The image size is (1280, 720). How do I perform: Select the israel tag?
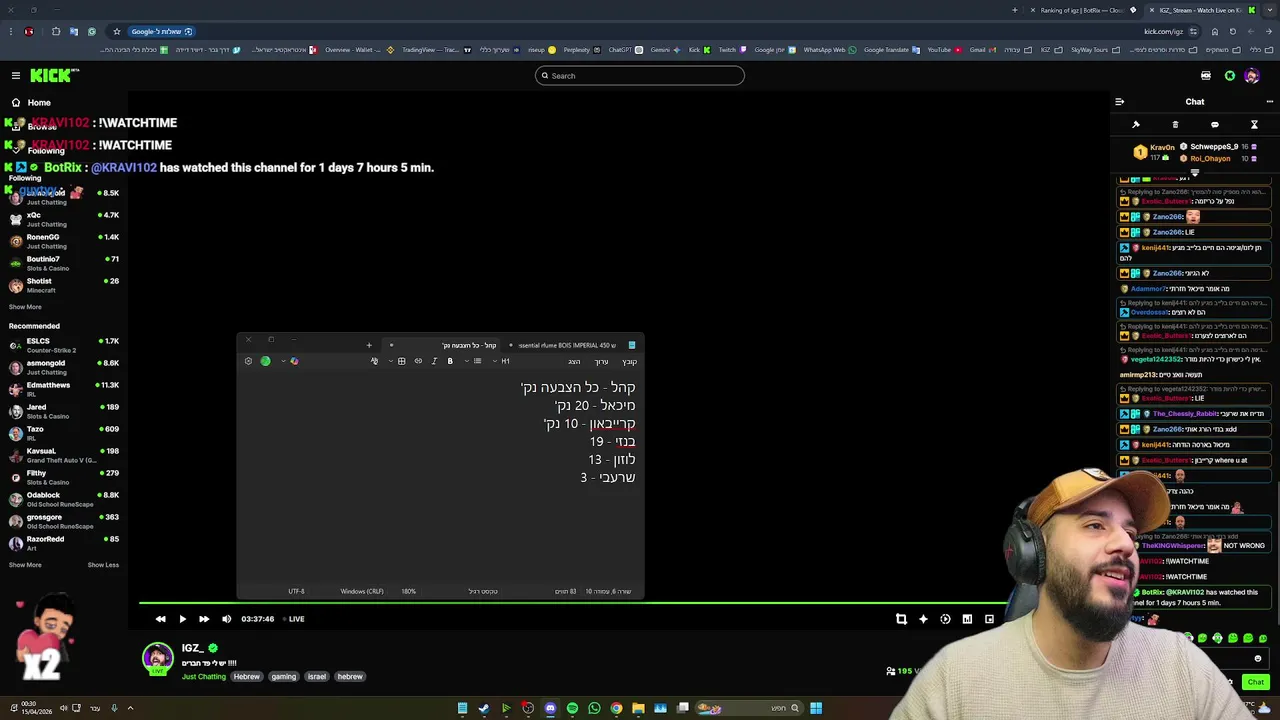[316, 677]
